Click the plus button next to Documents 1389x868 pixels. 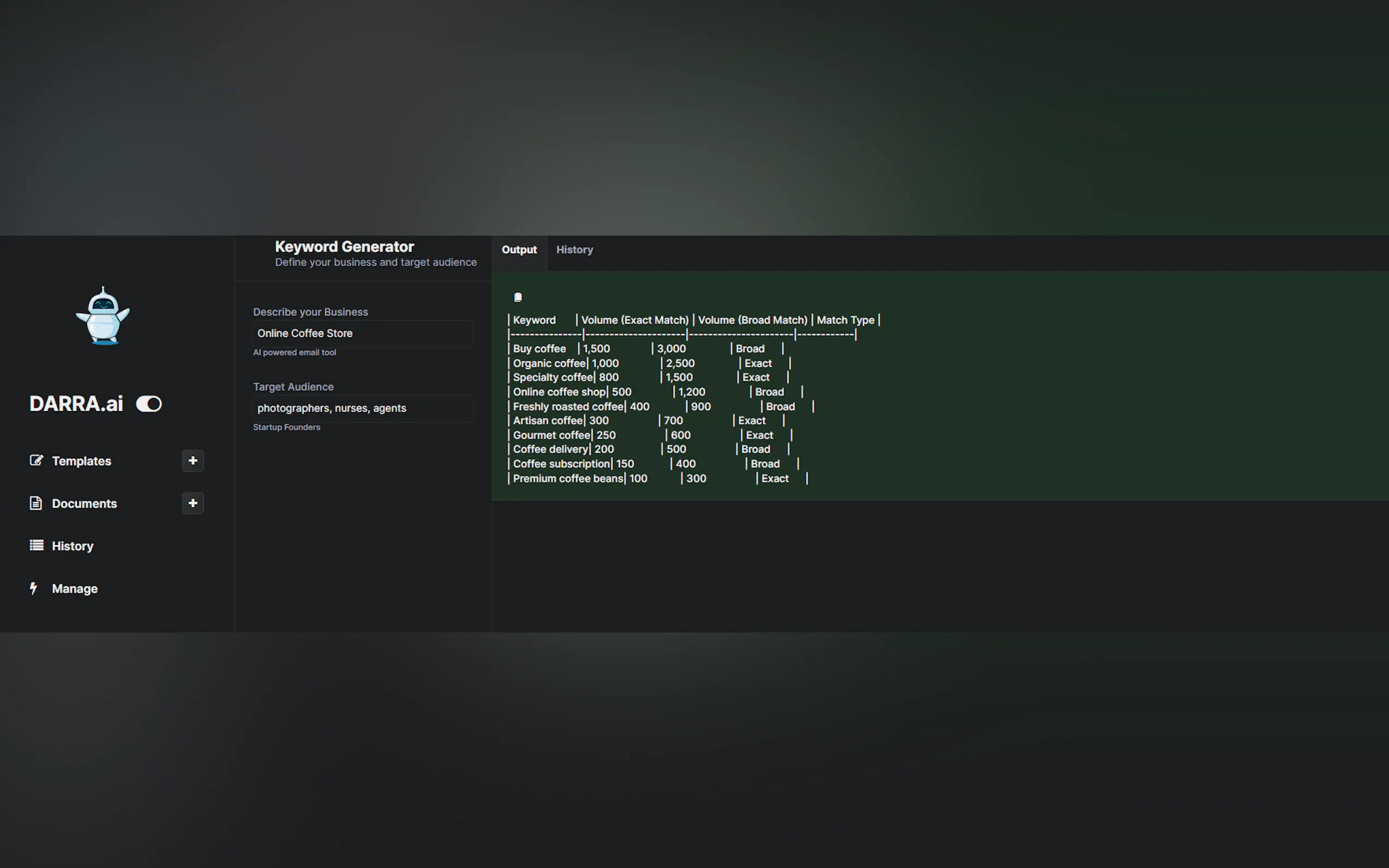[193, 503]
